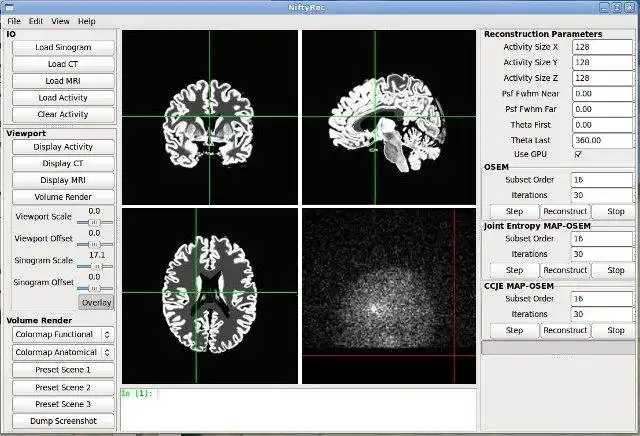Screen dimensions: 640x436
Task: Click the OSEM Step button
Action: pos(514,211)
